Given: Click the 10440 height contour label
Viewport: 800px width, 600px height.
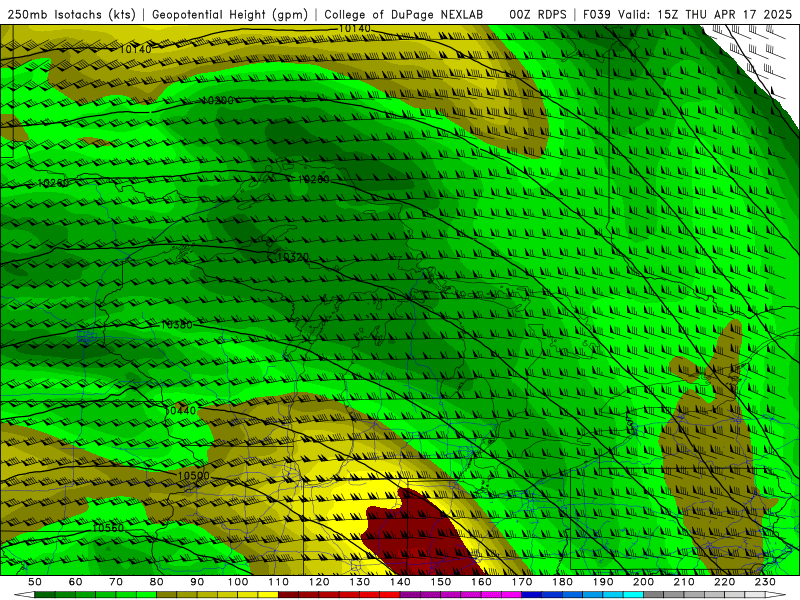Looking at the screenshot, I should tap(181, 411).
